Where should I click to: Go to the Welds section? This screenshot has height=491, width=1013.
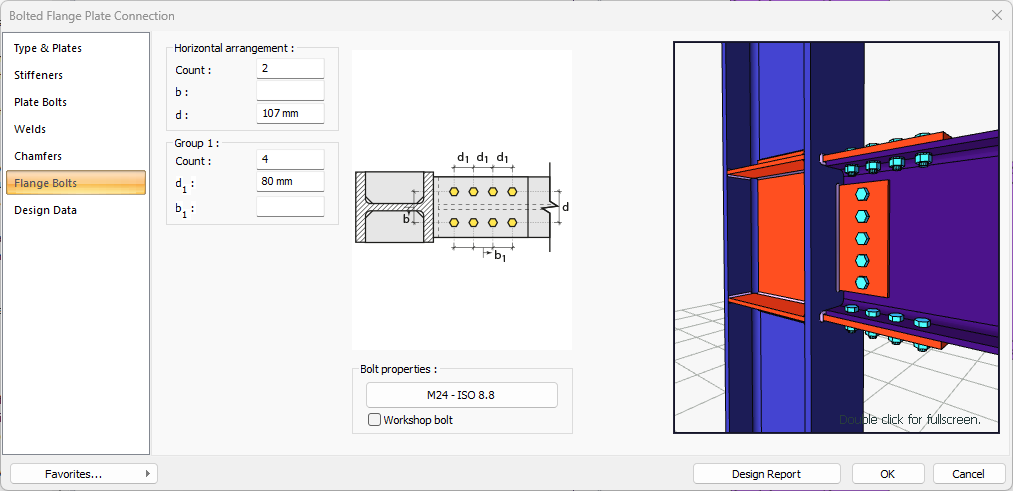[x=30, y=129]
